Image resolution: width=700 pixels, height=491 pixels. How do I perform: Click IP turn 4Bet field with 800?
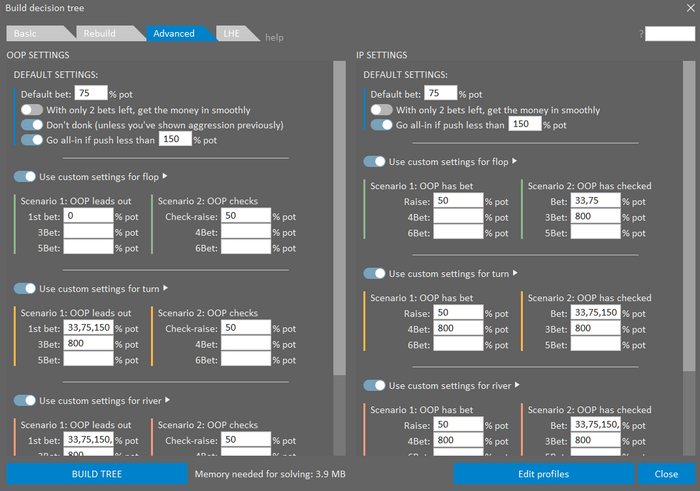pyautogui.click(x=458, y=329)
